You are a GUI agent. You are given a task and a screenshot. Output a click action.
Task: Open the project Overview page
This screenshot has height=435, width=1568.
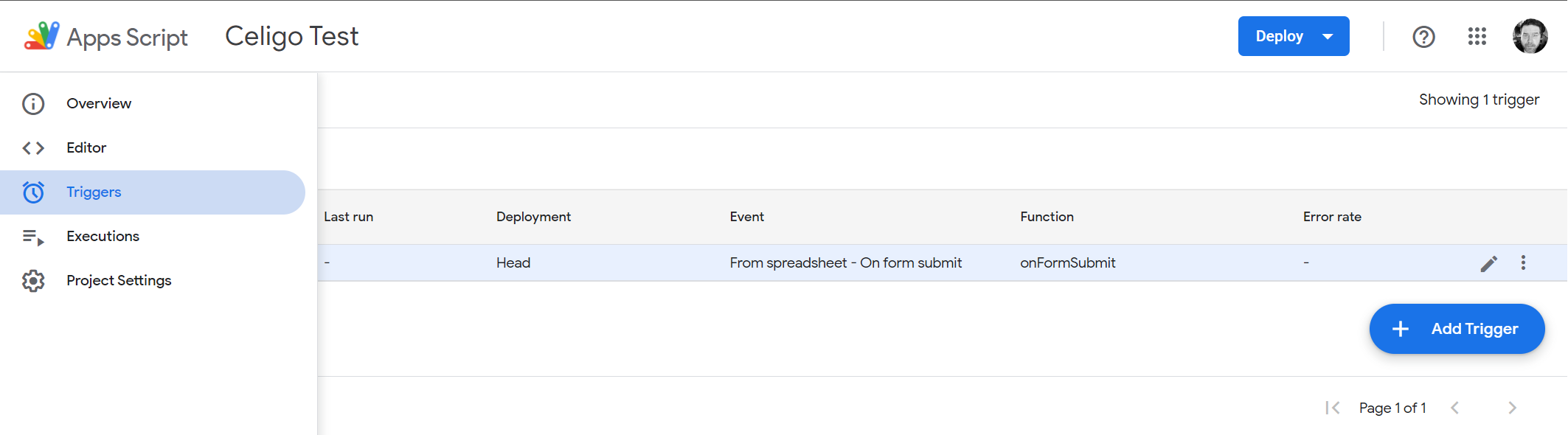[98, 103]
